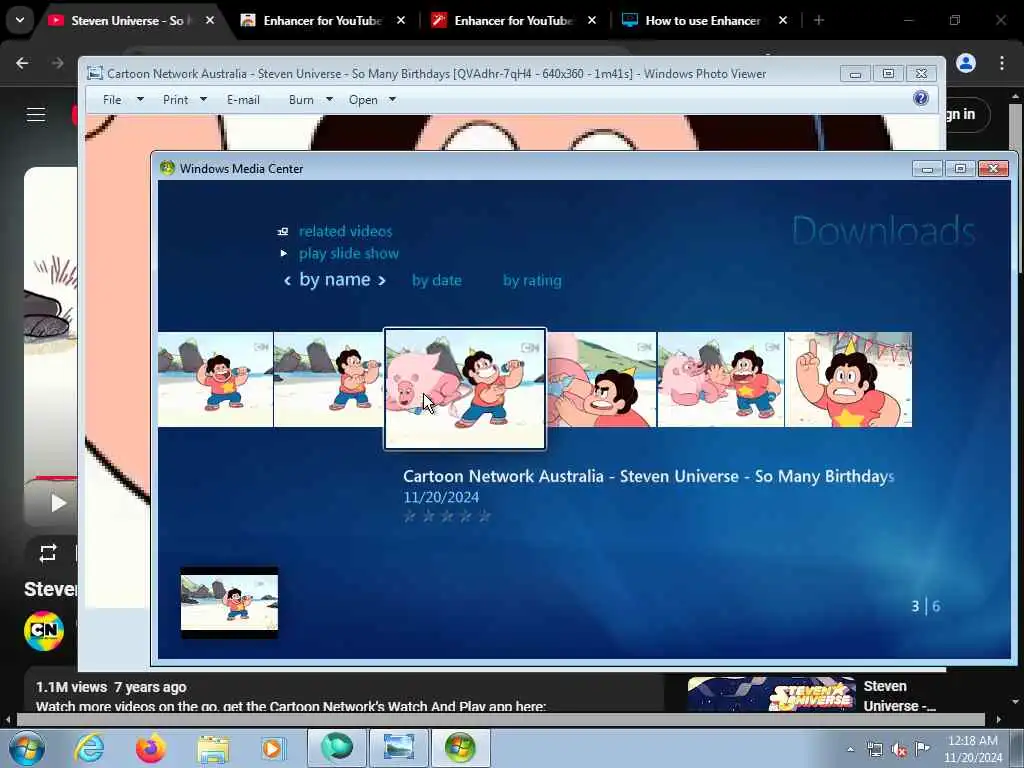This screenshot has width=1024, height=768.
Task: Expand the Burn menu dropdown arrow
Action: [x=329, y=100]
